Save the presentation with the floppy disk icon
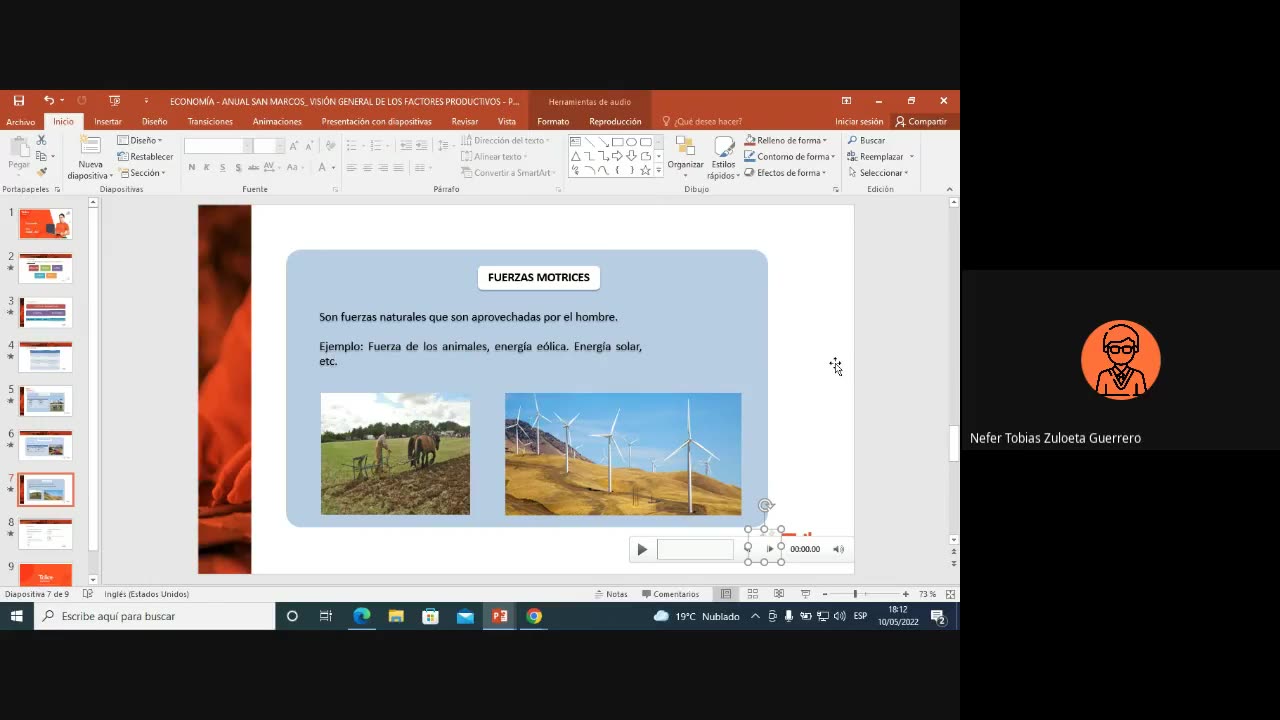The height and width of the screenshot is (720, 1280). click(x=18, y=101)
